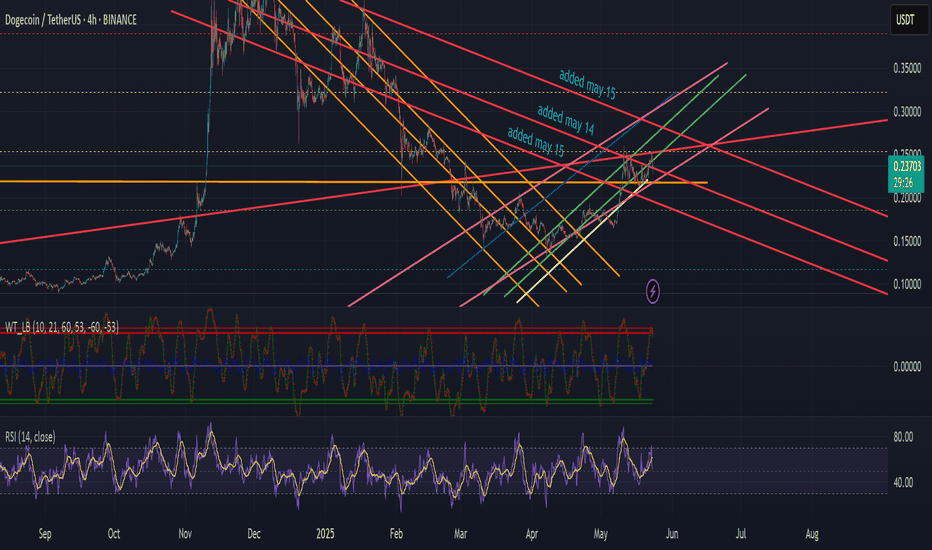Click the 0.15000 price axis label
Viewport: 932px width, 550px height.
click(907, 241)
